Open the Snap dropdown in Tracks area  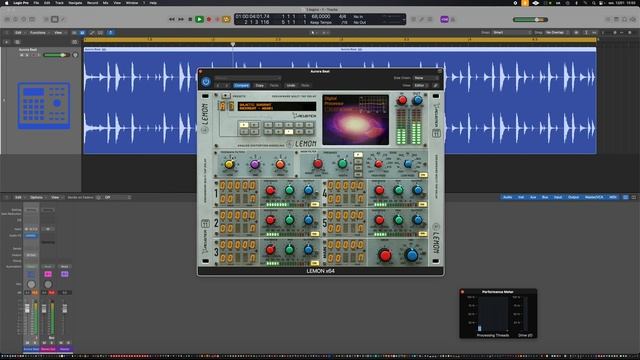(512, 32)
